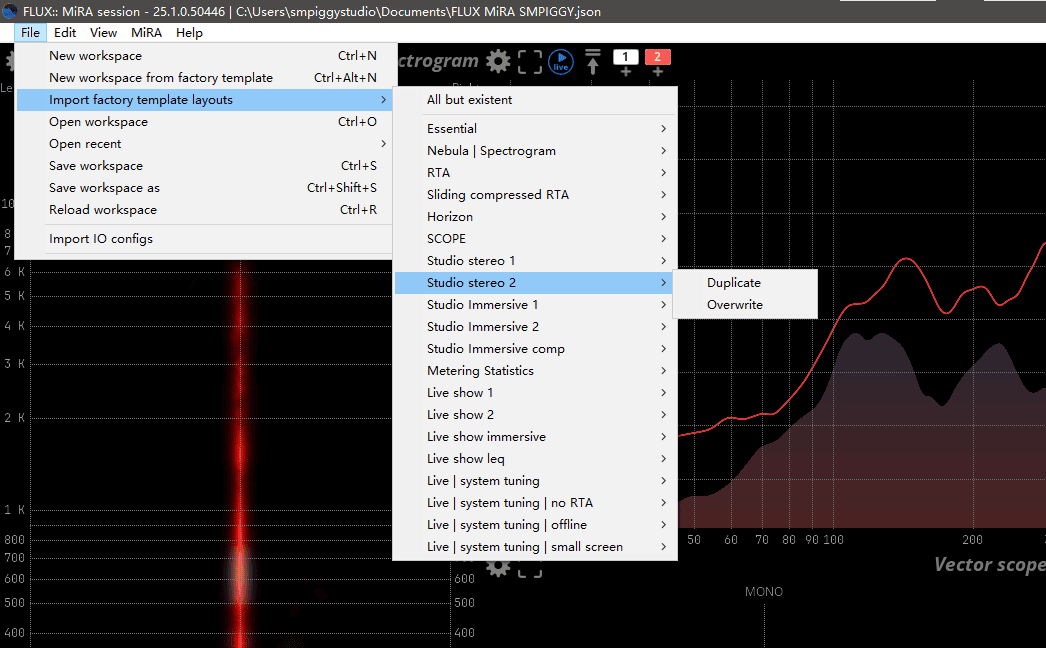Click the upward arrow push icon
Screen dimensions: 1046x648
pyautogui.click(x=592, y=61)
